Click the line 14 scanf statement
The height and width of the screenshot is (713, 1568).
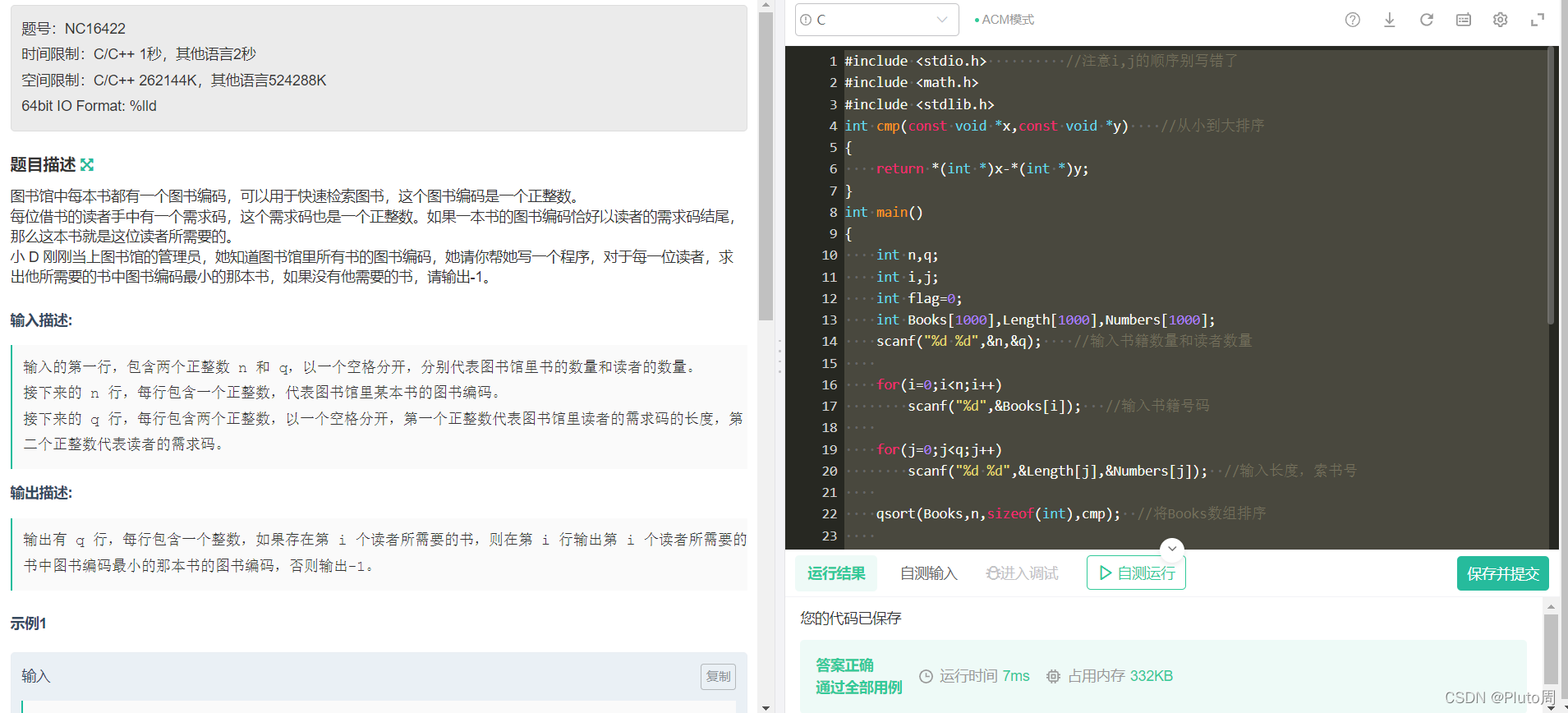click(959, 341)
